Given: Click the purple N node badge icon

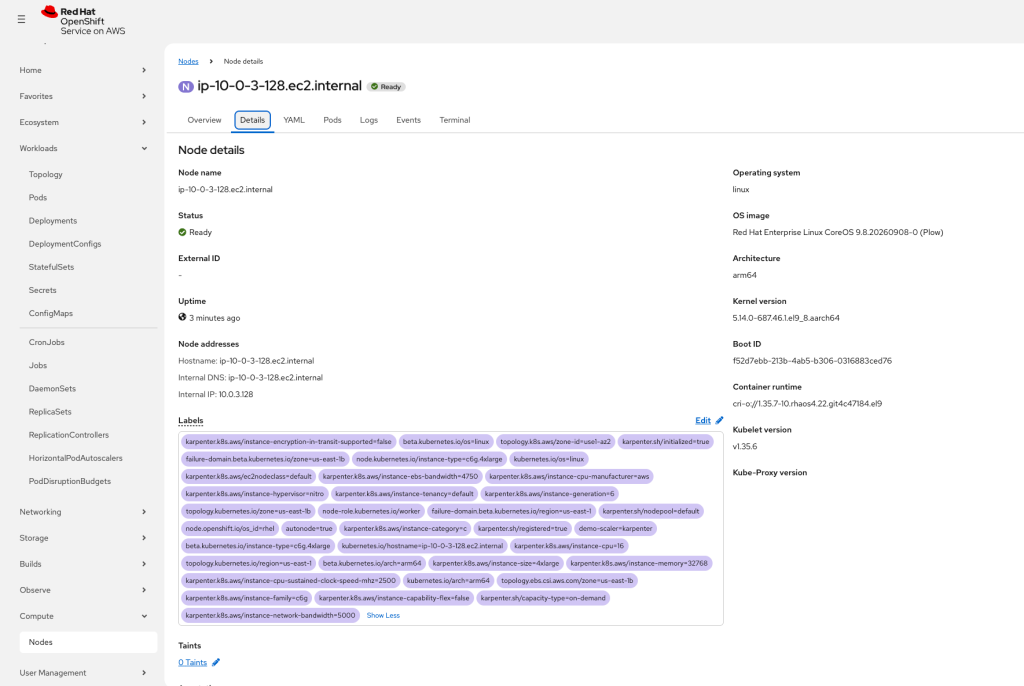Looking at the screenshot, I should [x=186, y=86].
